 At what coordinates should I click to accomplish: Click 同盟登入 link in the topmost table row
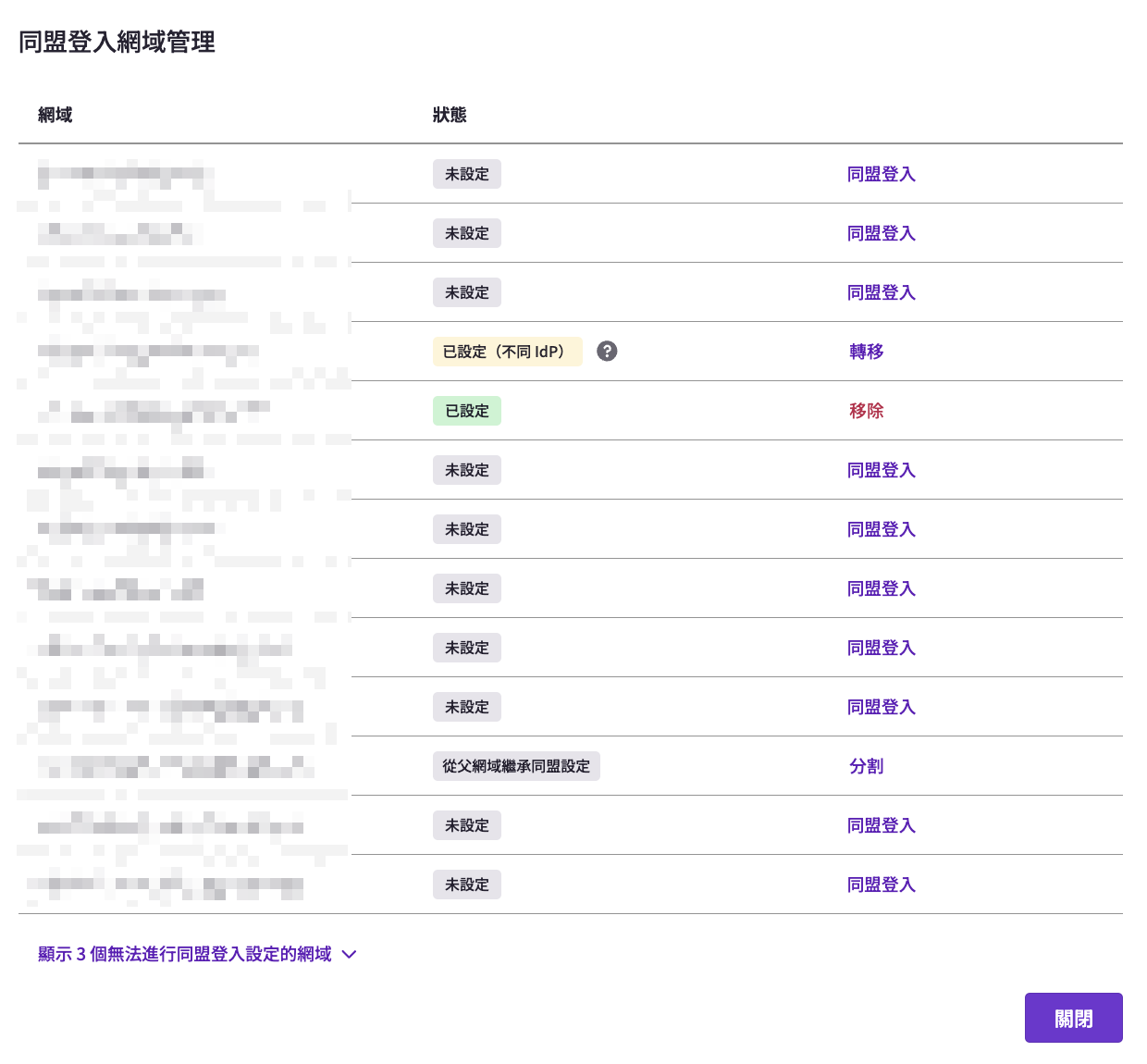(x=882, y=174)
